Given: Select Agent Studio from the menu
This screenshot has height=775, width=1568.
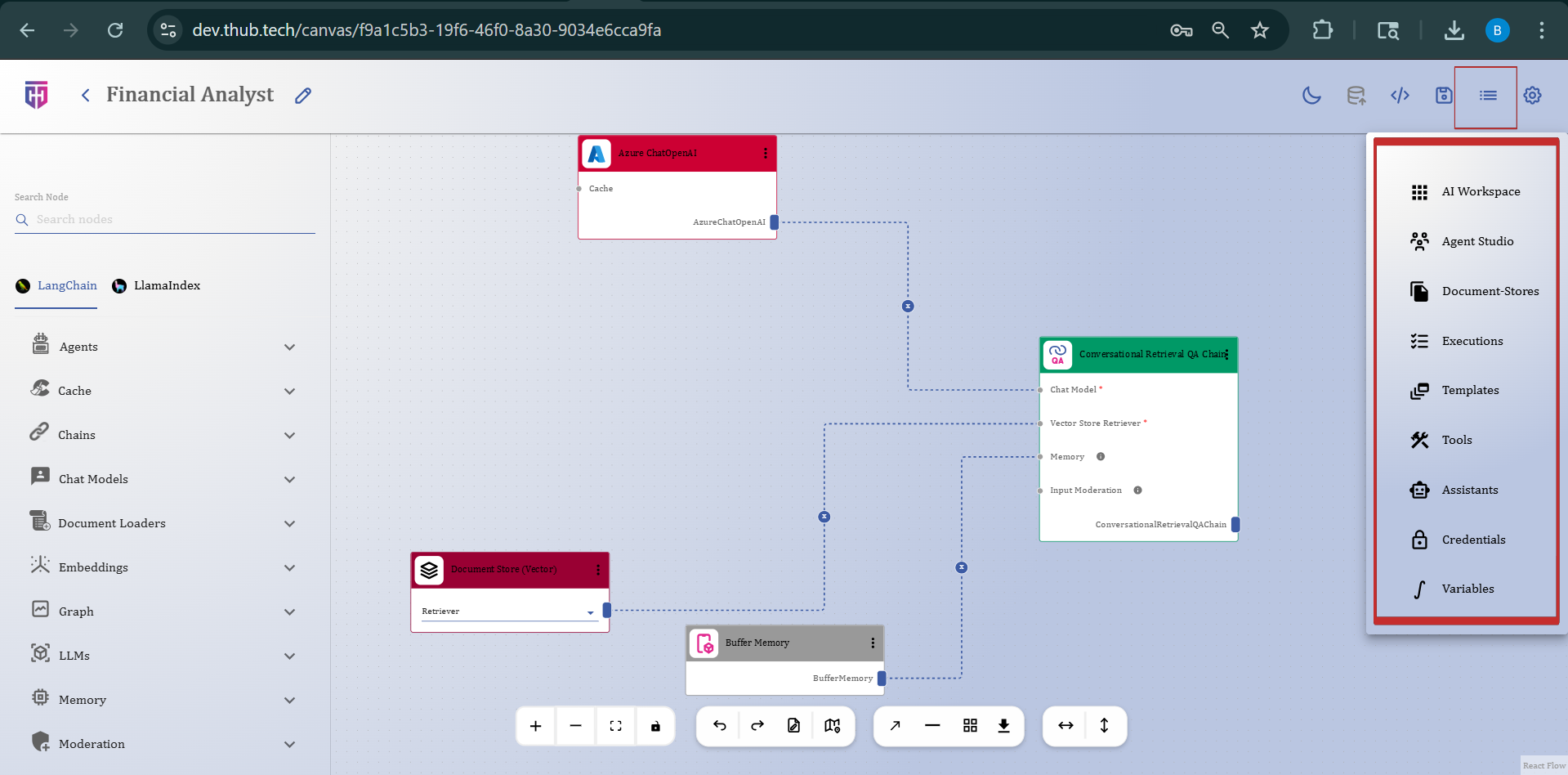Looking at the screenshot, I should tap(1476, 241).
